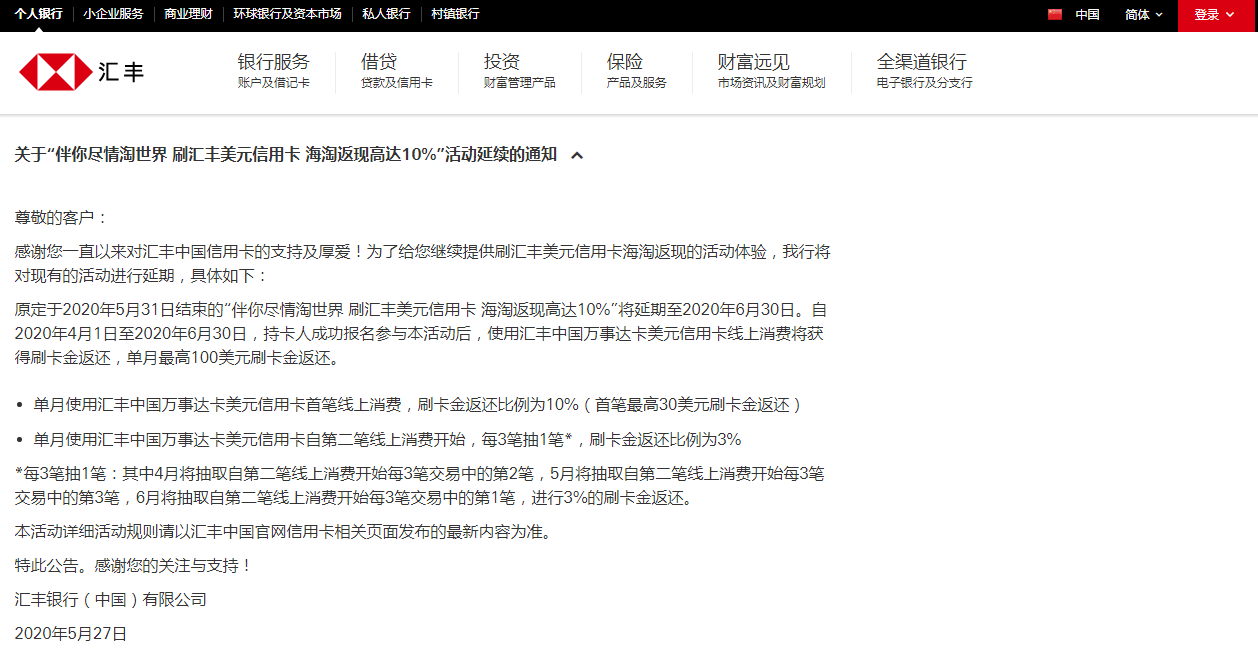Click the bullet about 首笔线上消费 10% cashback
1258x660 pixels.
[x=418, y=405]
